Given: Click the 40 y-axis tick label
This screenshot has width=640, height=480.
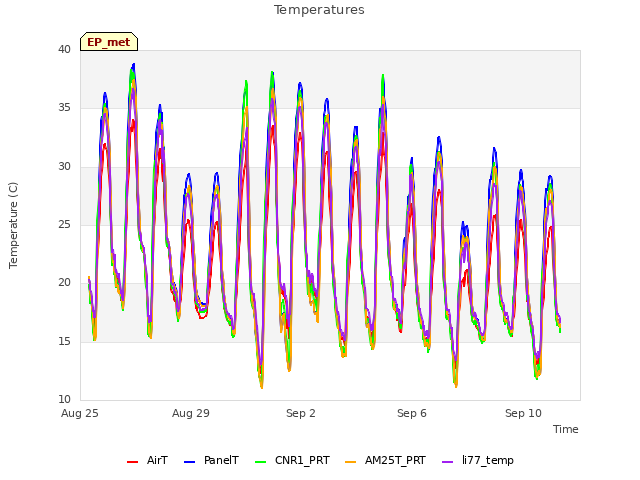Looking at the screenshot, I should coord(64,49).
